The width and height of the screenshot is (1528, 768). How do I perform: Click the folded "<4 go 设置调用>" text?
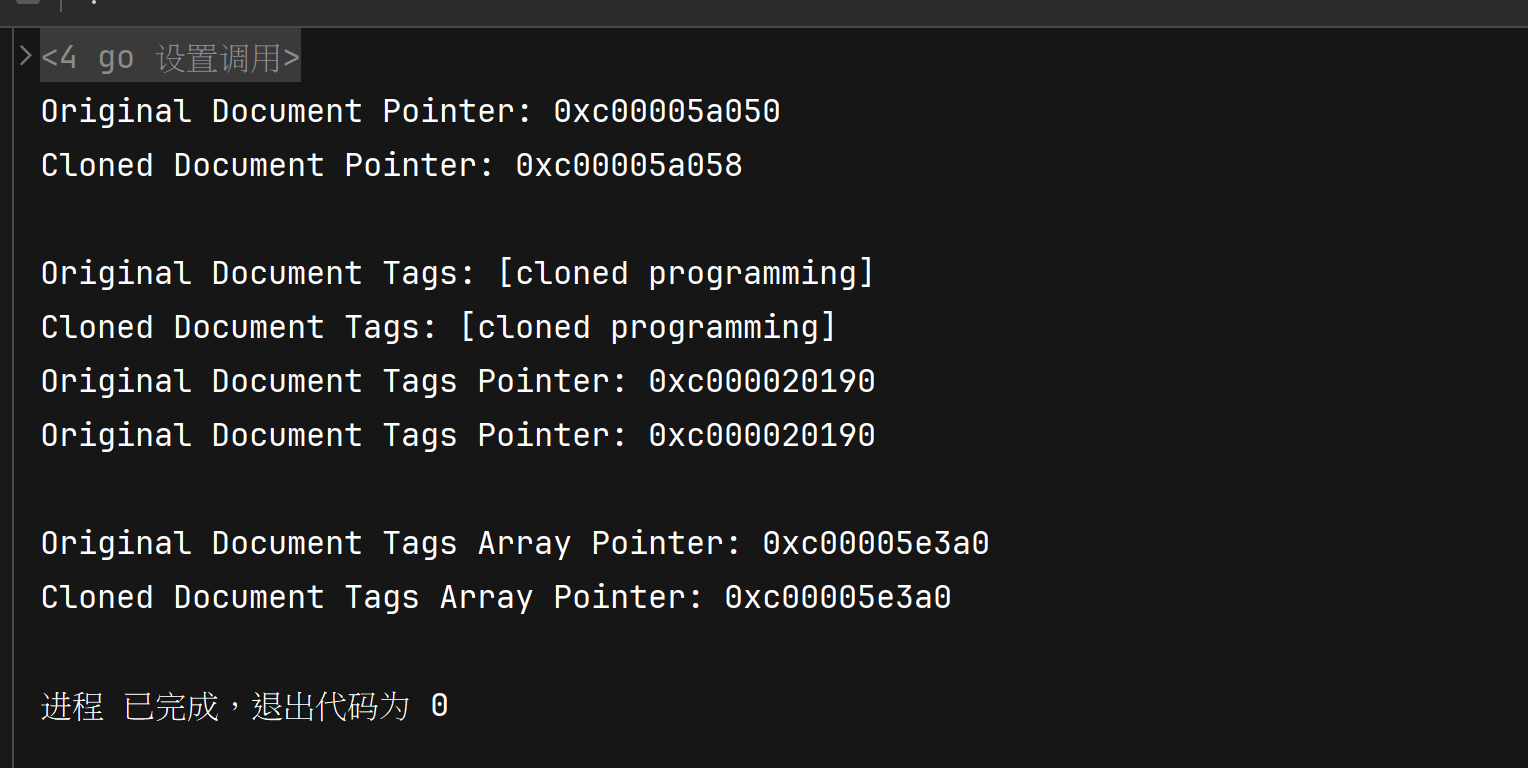[170, 58]
